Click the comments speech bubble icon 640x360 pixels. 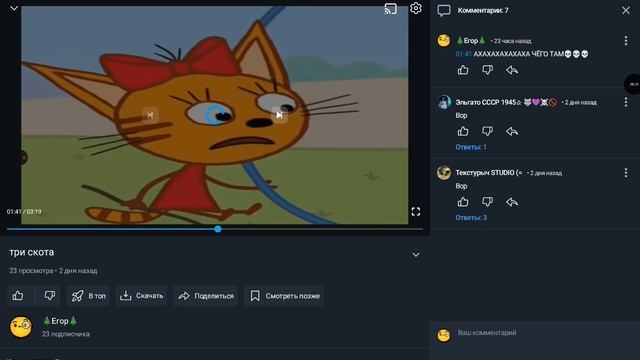point(444,10)
